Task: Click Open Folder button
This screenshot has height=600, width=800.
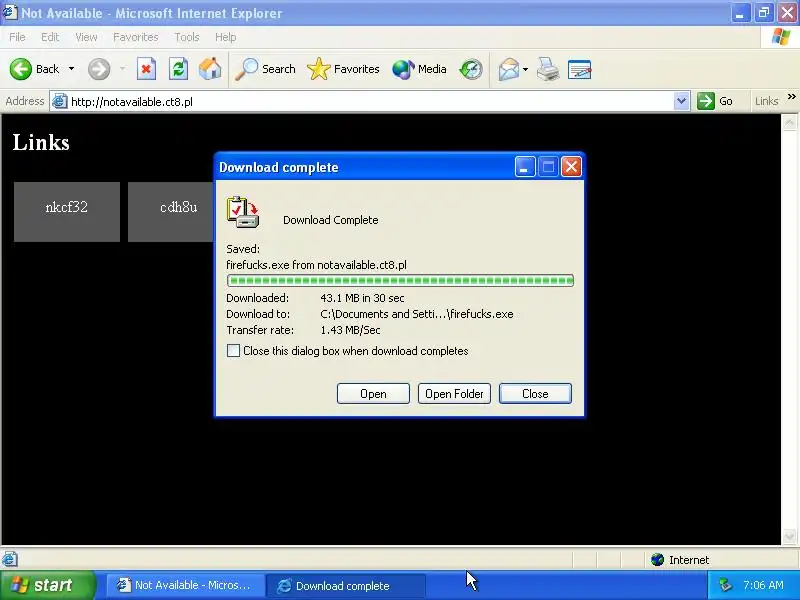Action: point(454,394)
